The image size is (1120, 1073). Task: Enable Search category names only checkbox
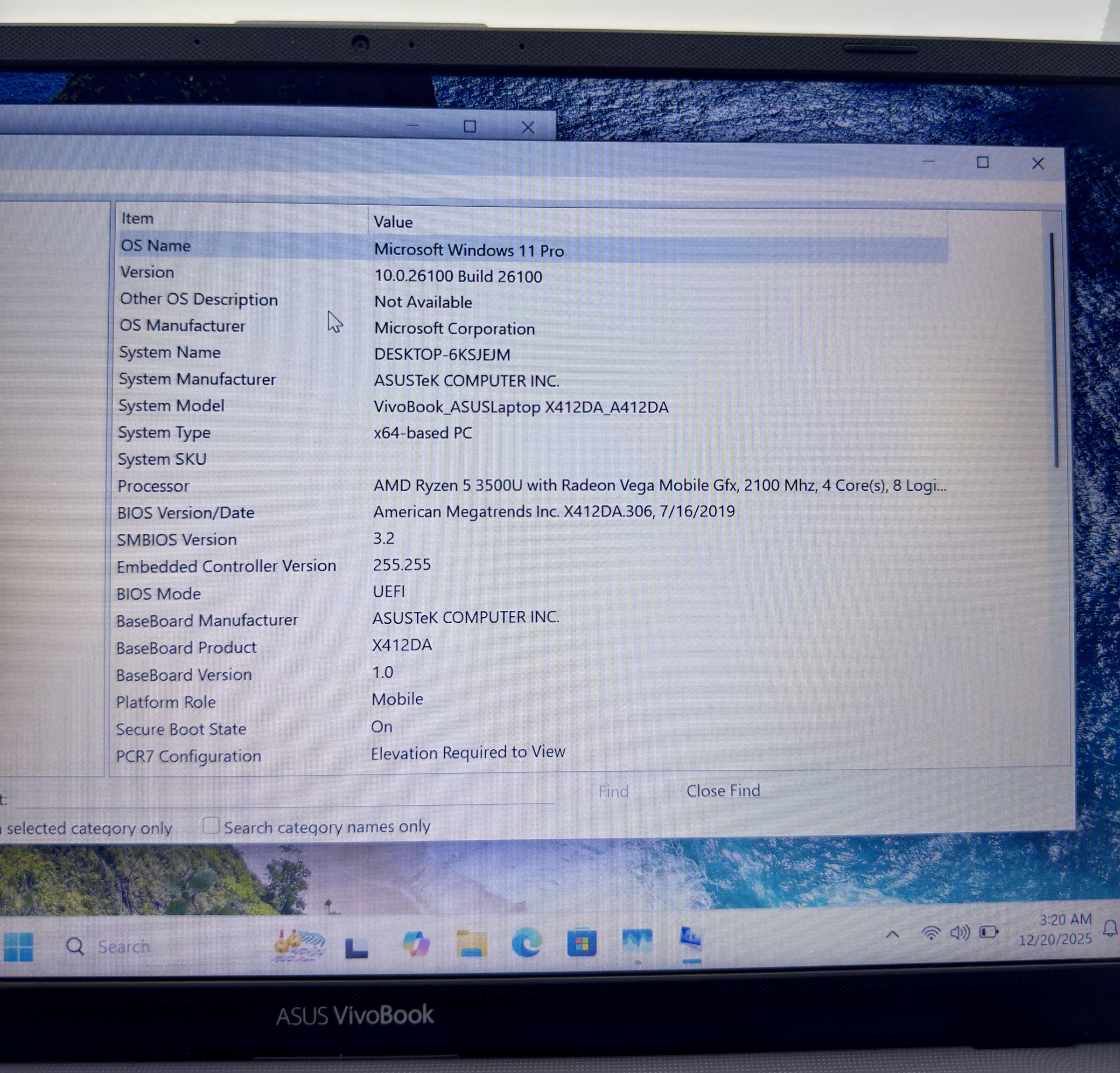211,825
